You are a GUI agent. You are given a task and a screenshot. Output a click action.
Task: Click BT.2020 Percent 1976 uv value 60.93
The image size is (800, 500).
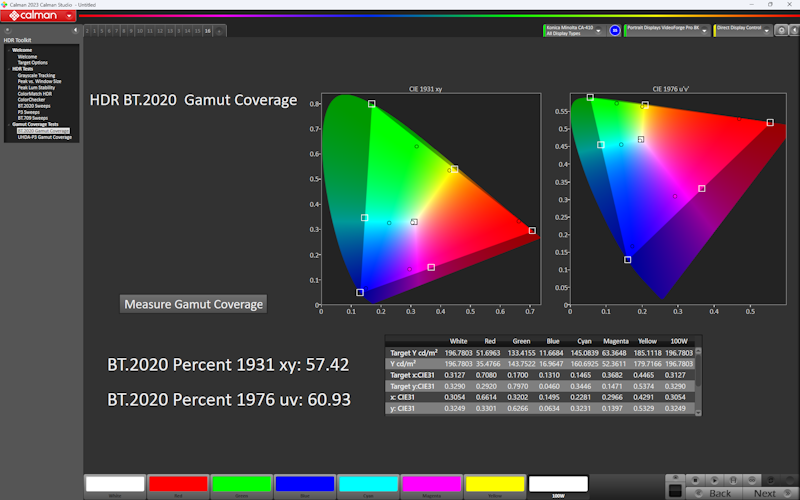(329, 399)
